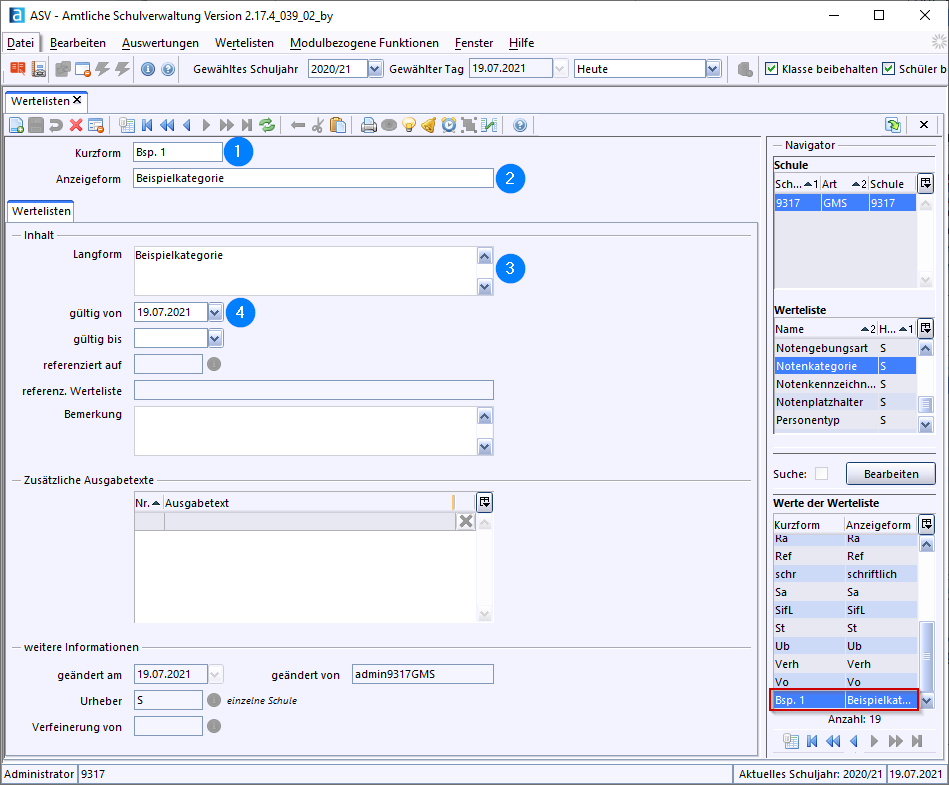This screenshot has height=785, width=949.
Task: Toggle the Klasse beibehalten checkbox
Action: point(771,69)
